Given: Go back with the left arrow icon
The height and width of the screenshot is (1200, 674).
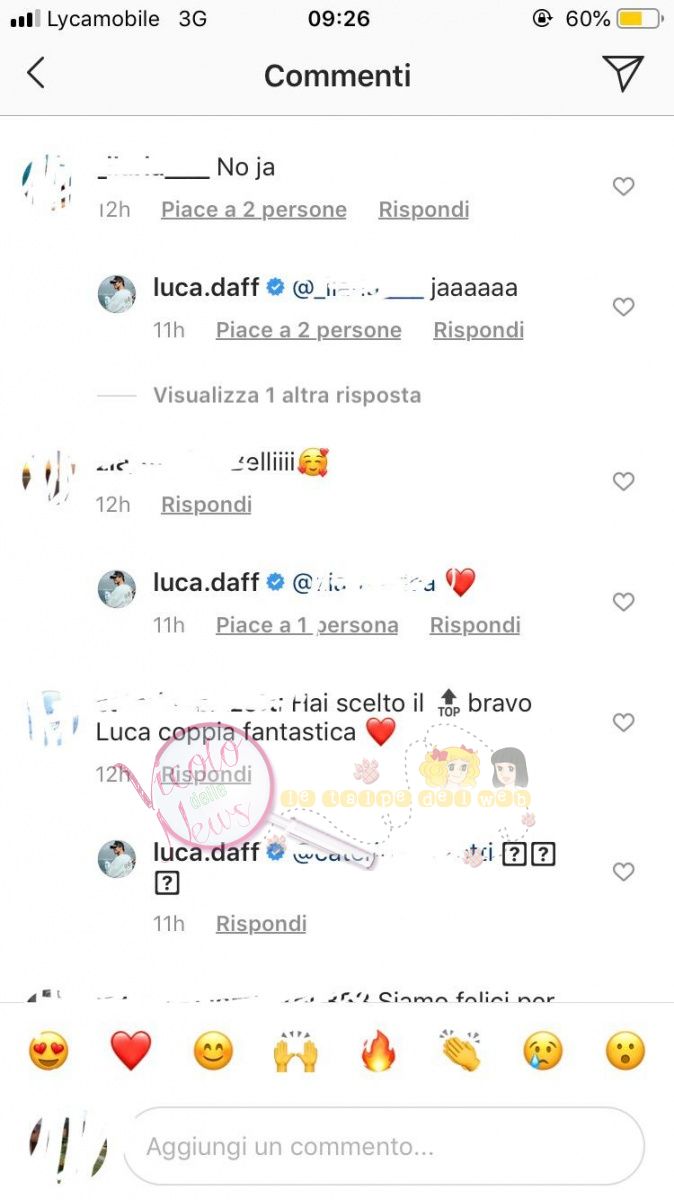Looking at the screenshot, I should (x=36, y=74).
